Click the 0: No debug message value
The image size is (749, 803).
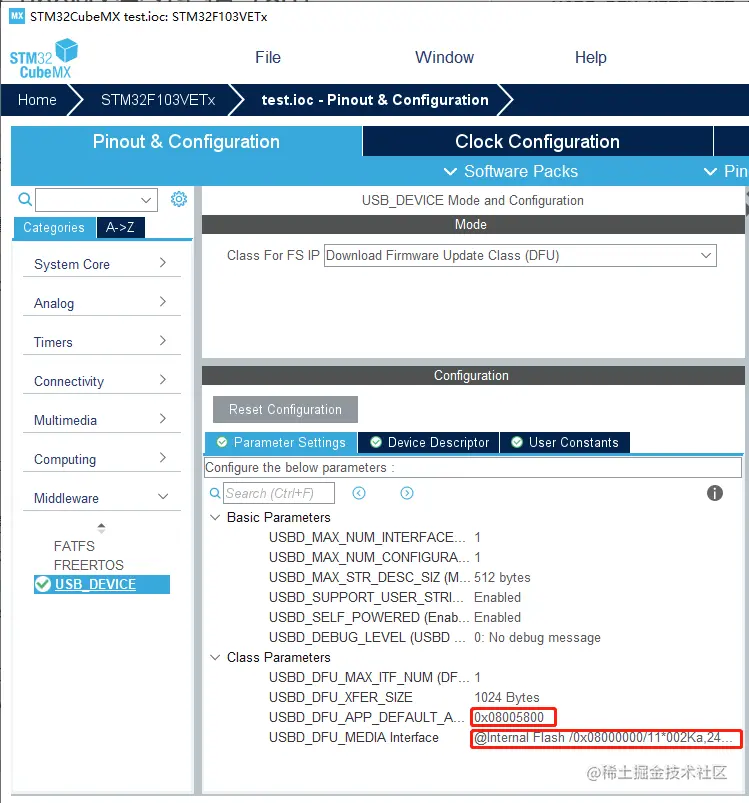point(537,637)
